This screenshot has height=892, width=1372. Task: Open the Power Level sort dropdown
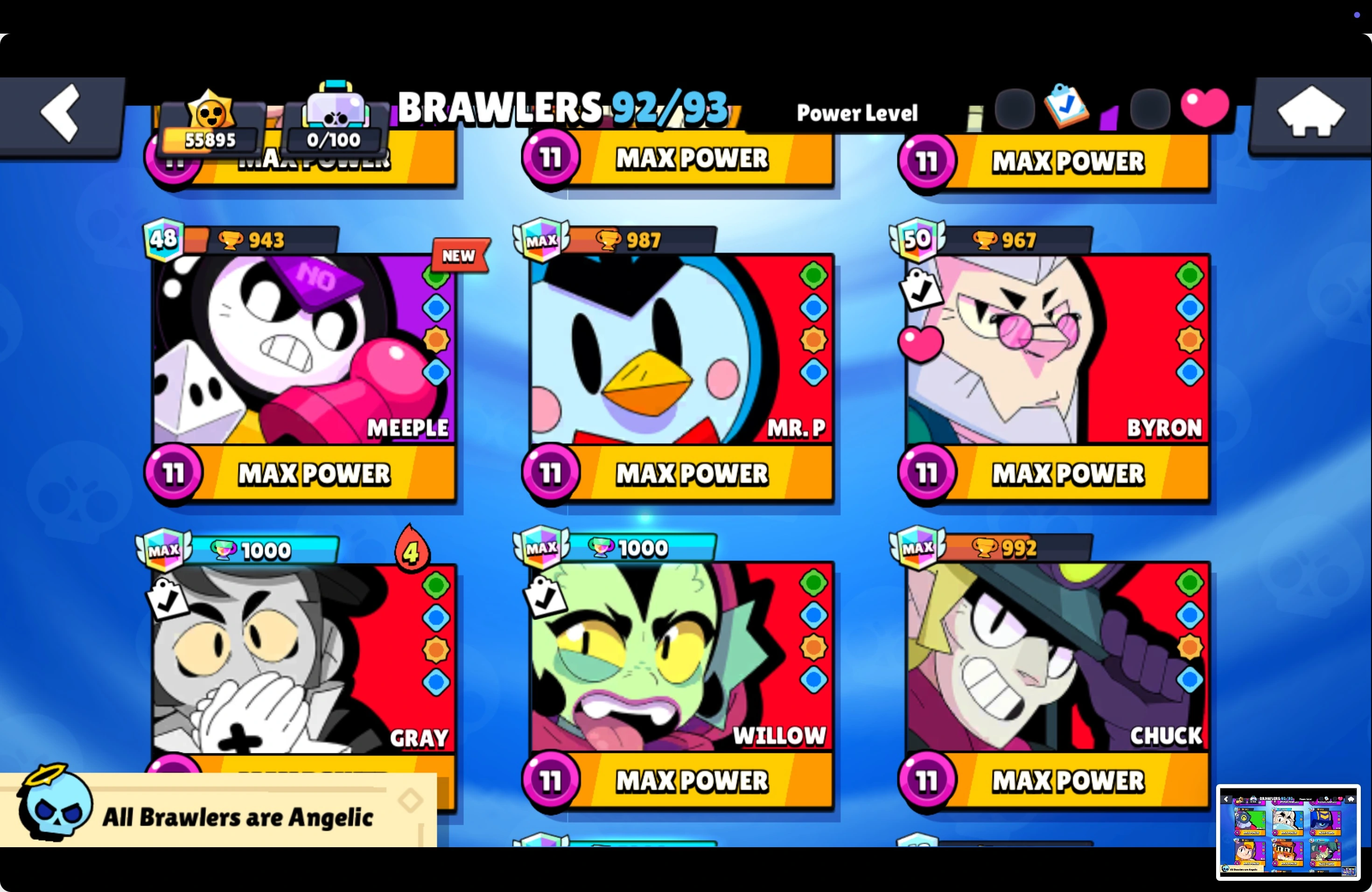coord(857,112)
